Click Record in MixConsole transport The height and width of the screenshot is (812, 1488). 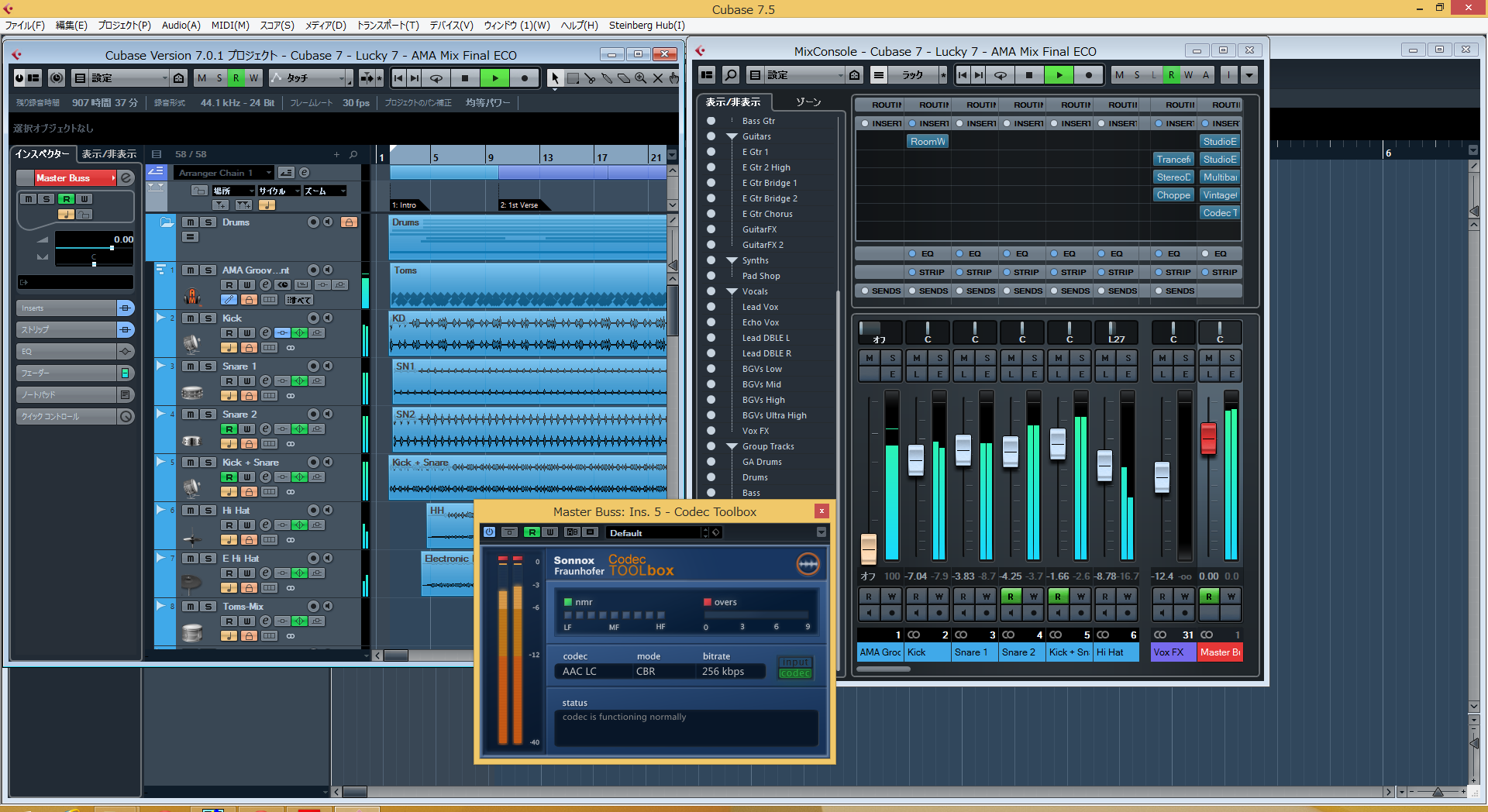[x=1089, y=75]
